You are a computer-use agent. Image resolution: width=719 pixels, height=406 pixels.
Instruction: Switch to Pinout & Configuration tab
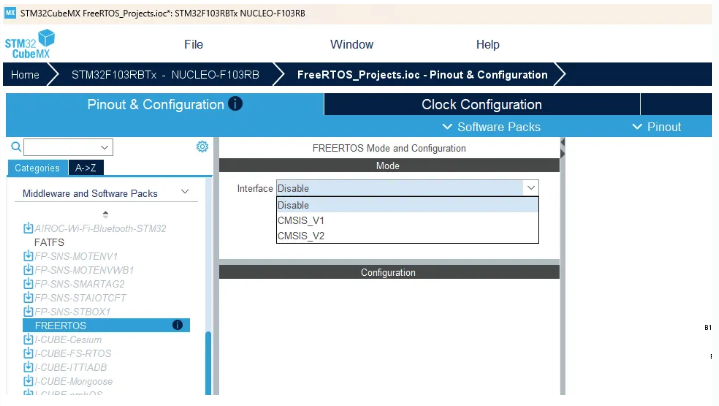[x=165, y=104]
